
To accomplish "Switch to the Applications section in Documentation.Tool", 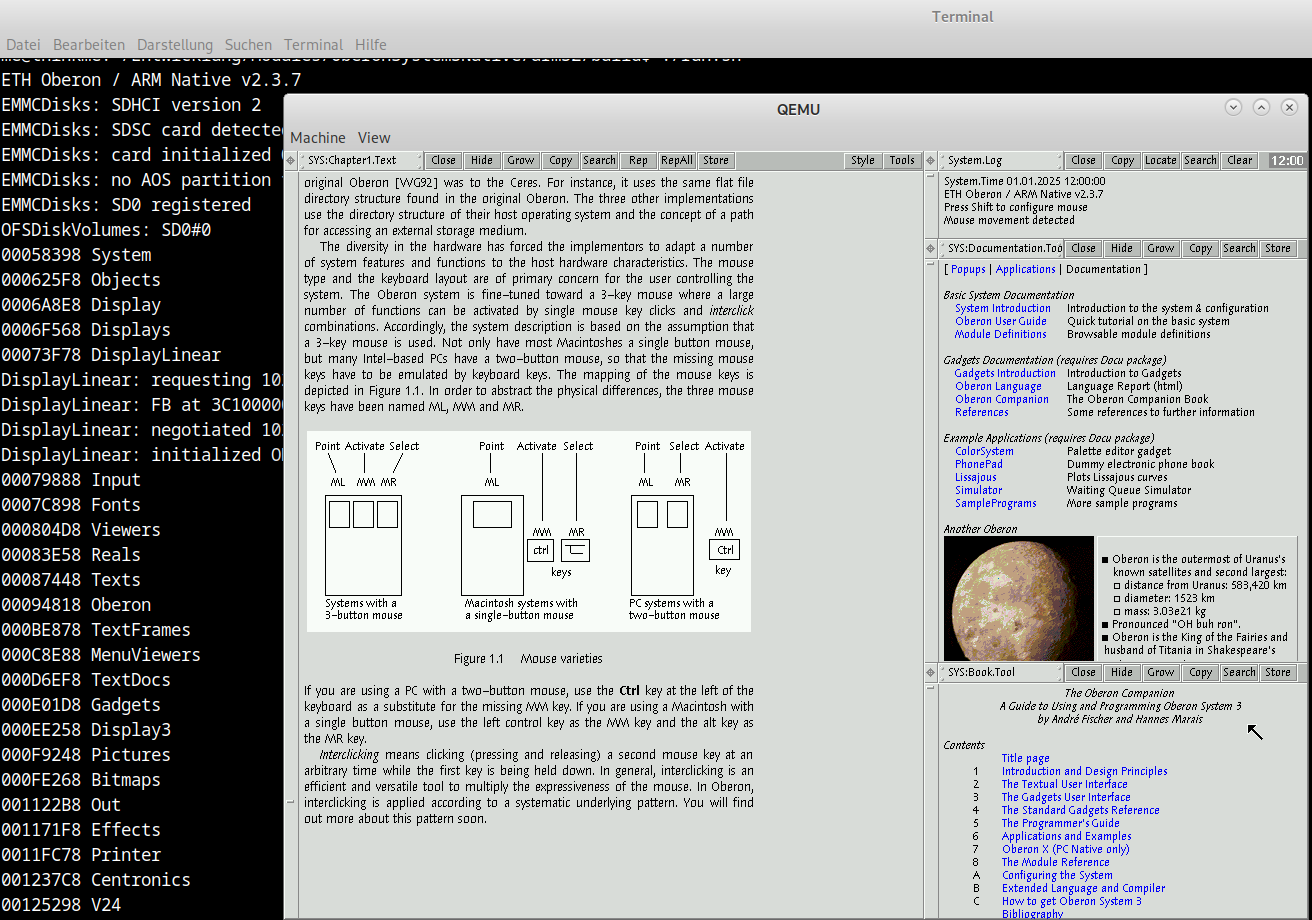I will point(1025,268).
